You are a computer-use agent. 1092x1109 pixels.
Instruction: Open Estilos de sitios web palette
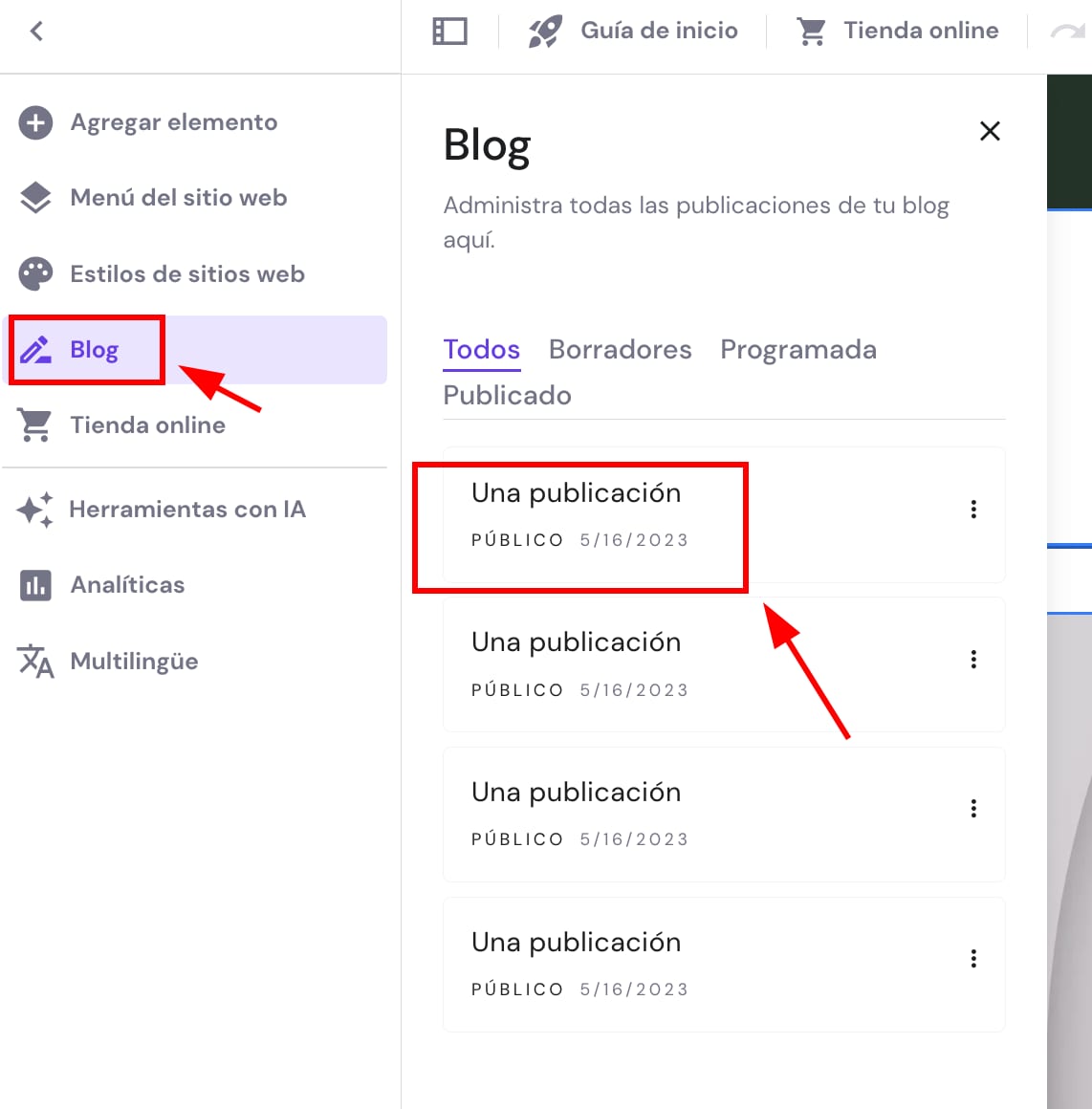[36, 274]
